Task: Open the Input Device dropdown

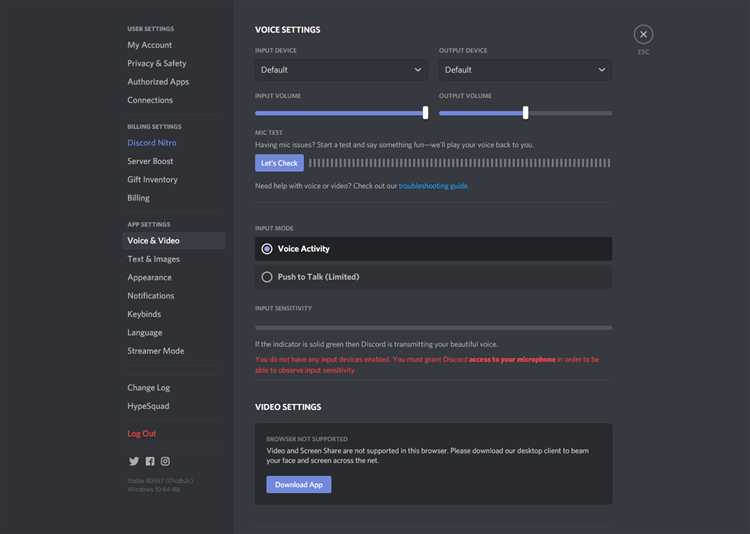Action: 341,70
